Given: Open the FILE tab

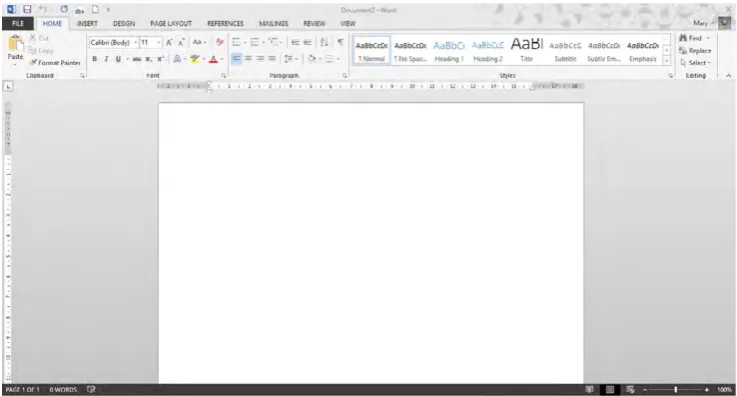Looking at the screenshot, I should (x=18, y=23).
